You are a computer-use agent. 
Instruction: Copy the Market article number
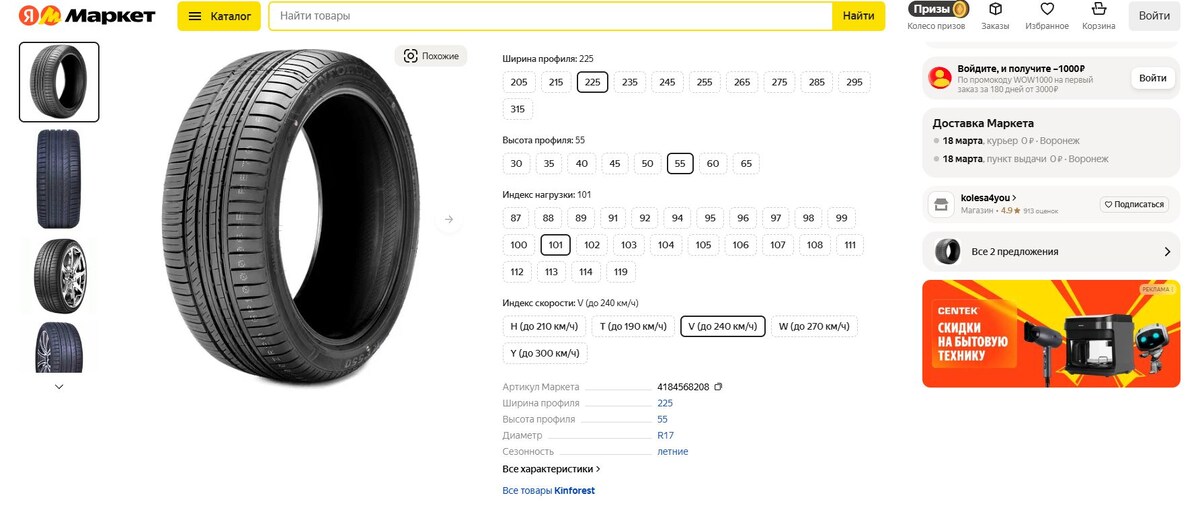coord(718,387)
